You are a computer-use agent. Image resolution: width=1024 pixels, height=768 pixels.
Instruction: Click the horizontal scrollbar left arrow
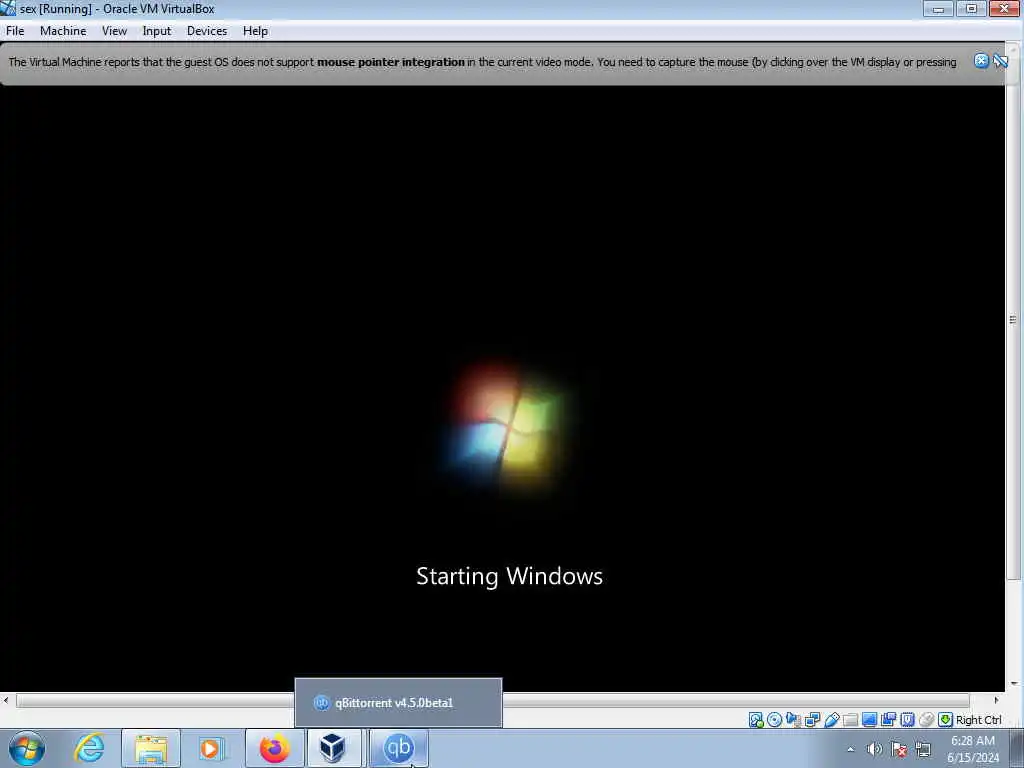point(6,700)
